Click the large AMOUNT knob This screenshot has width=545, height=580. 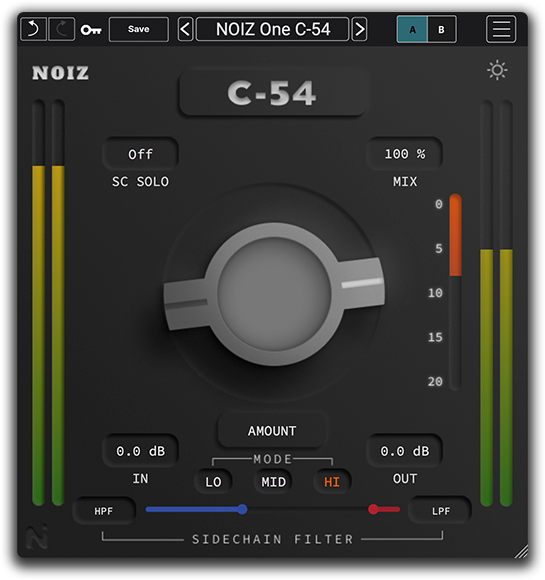(274, 294)
